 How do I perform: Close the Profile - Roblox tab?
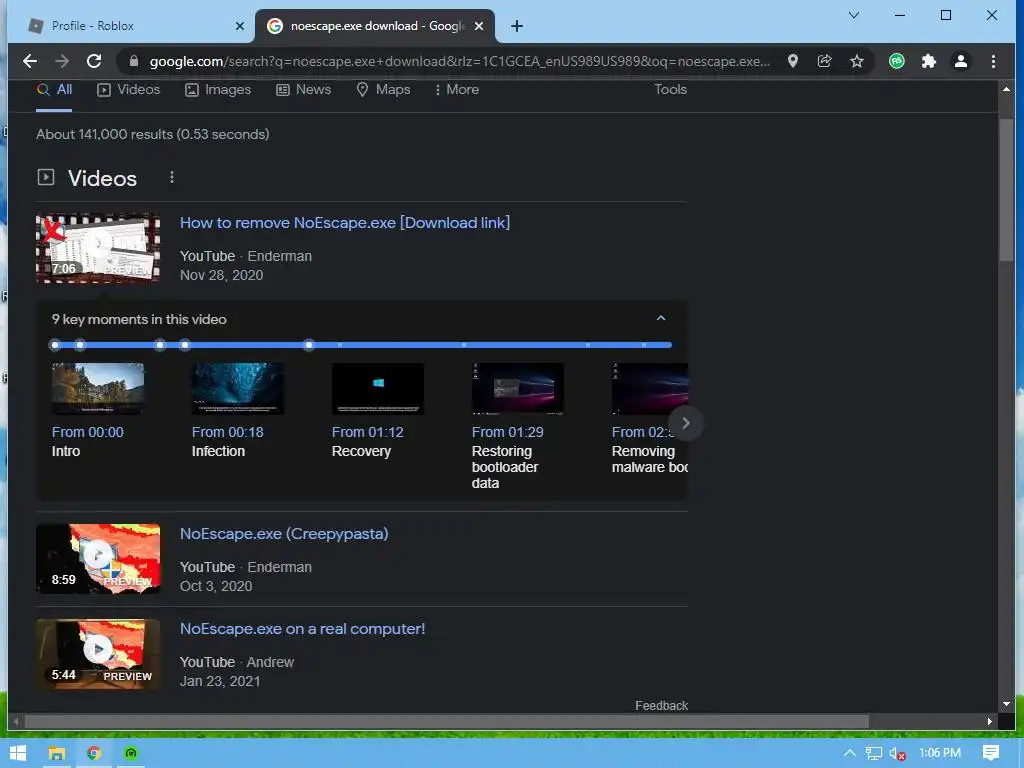click(240, 26)
